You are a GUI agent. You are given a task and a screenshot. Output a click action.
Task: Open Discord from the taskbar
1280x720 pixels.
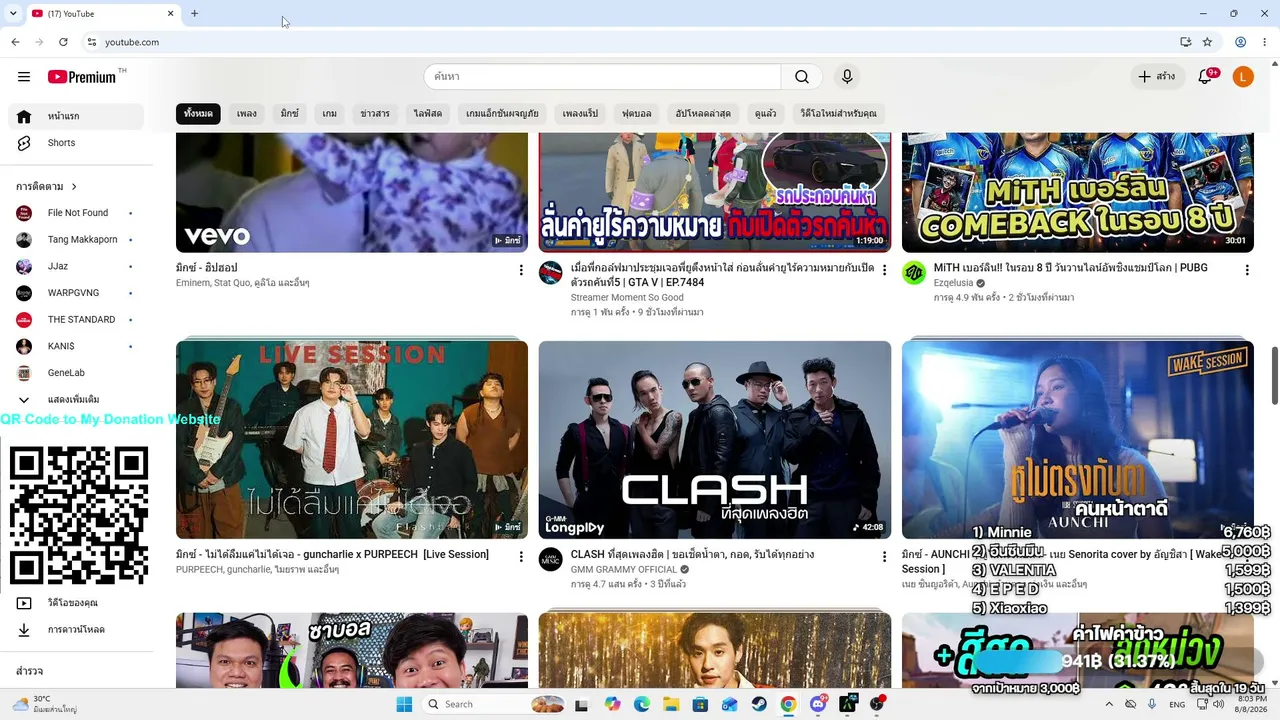coord(818,704)
